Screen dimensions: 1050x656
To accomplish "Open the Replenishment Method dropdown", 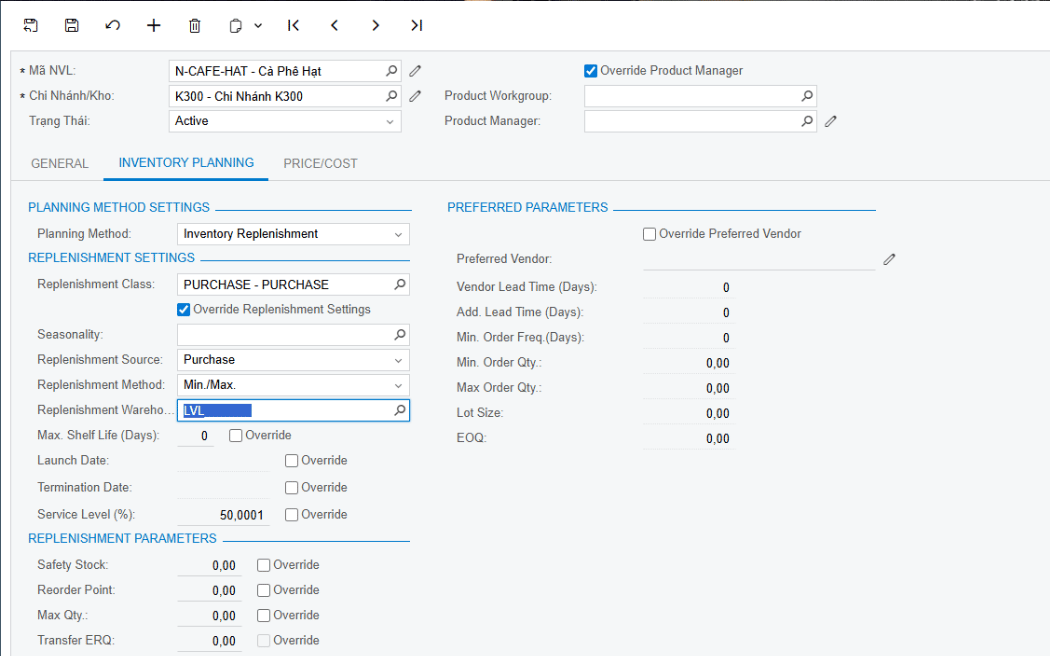I will (x=398, y=385).
